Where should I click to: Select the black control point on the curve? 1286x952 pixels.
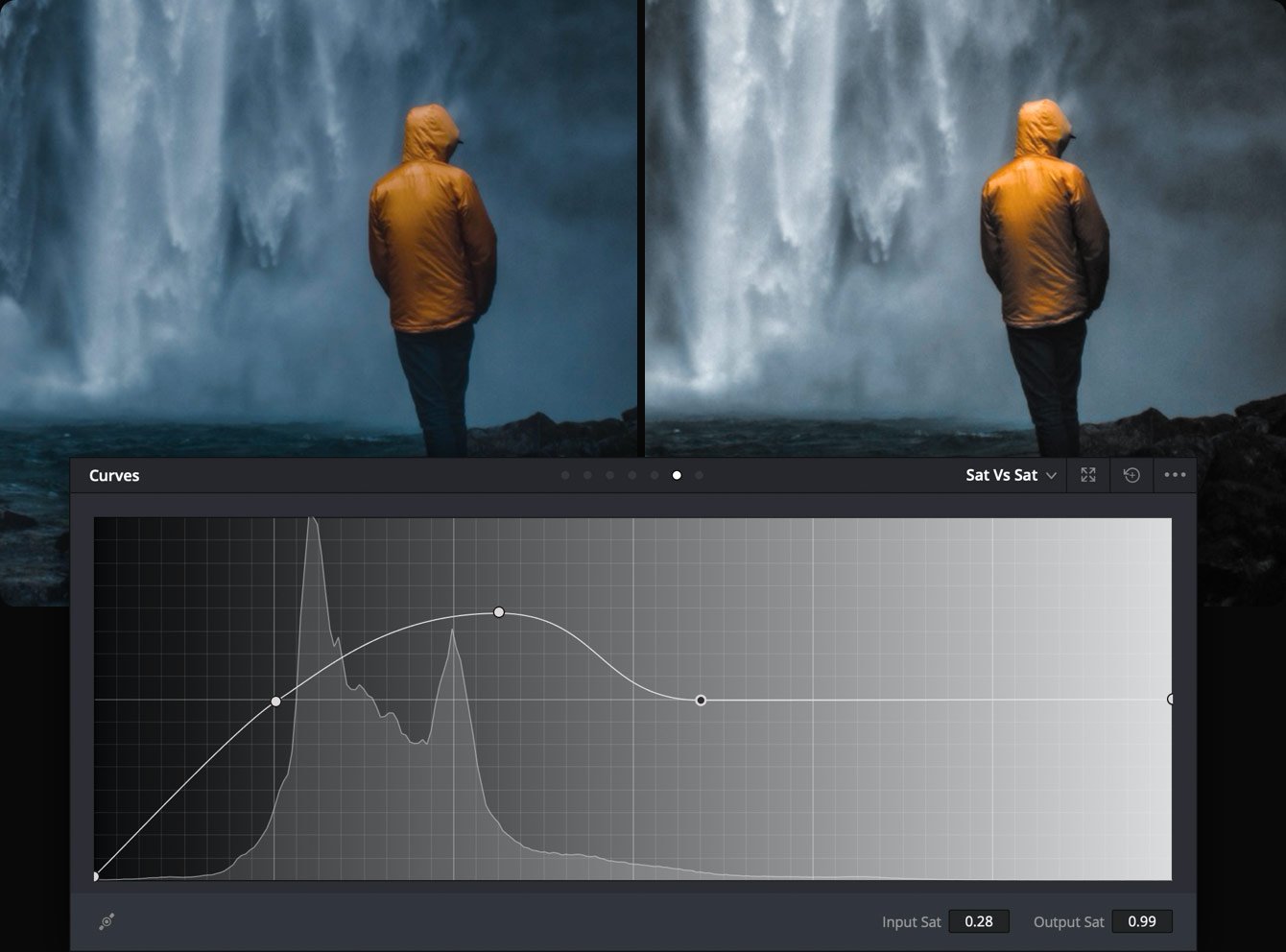(701, 701)
